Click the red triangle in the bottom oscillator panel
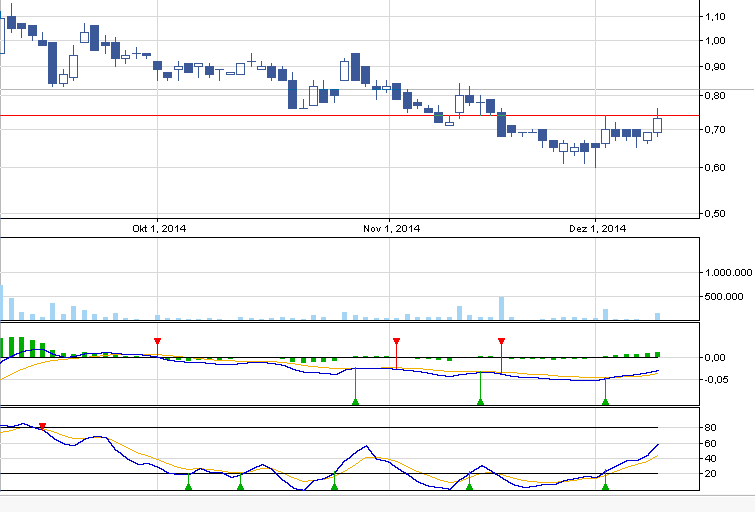The width and height of the screenshot is (755, 512). pos(42,427)
